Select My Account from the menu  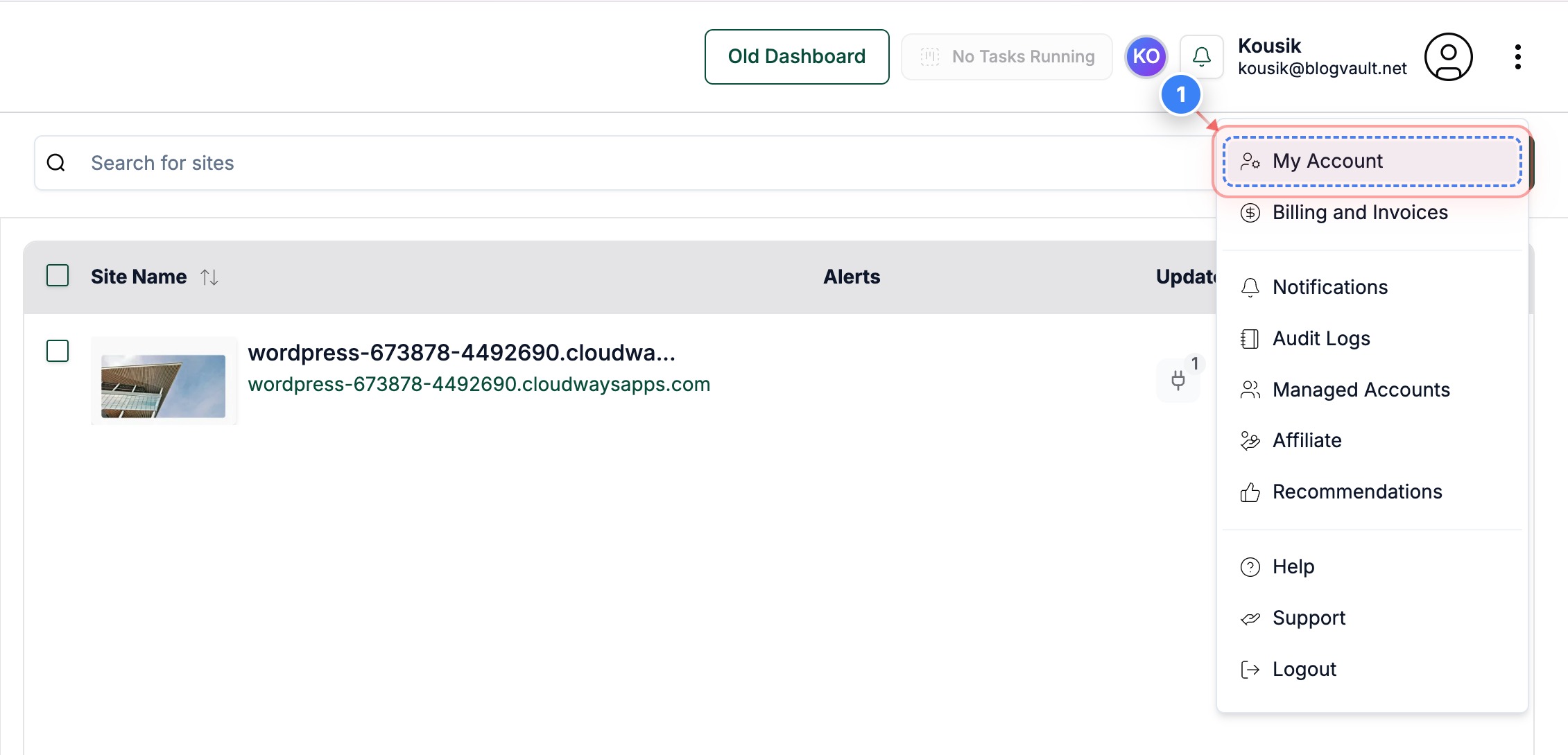click(x=1327, y=161)
